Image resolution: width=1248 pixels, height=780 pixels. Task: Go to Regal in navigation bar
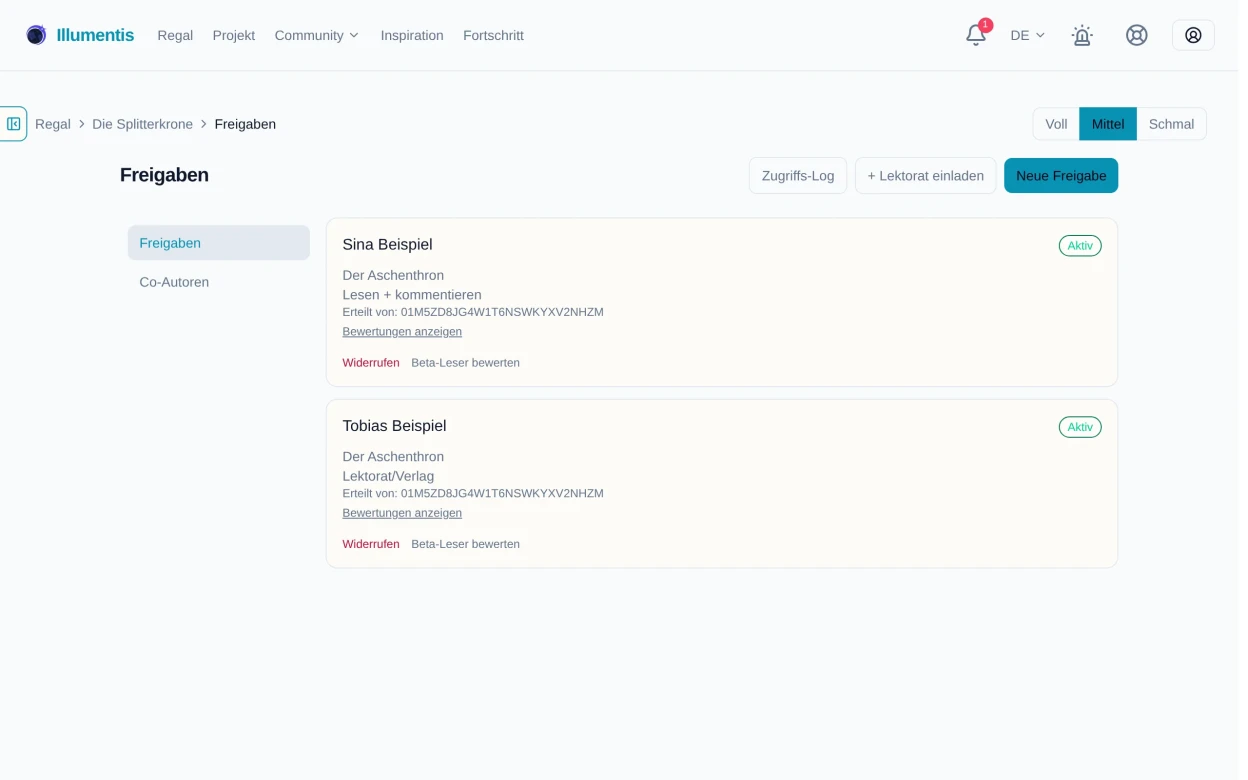(175, 35)
